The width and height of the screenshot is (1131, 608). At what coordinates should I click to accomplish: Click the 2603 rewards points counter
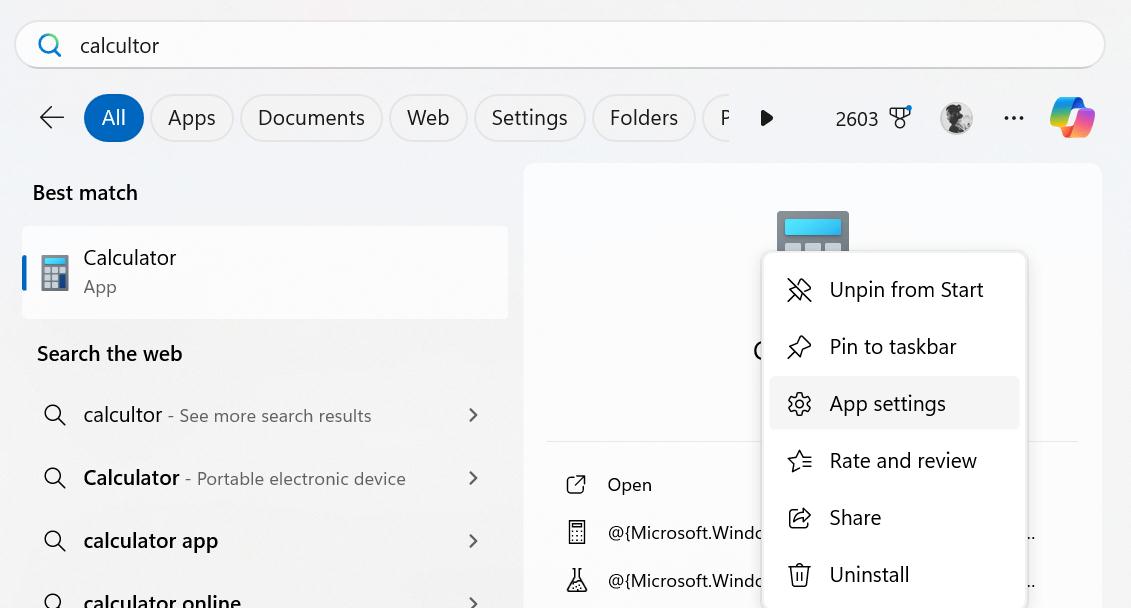(856, 118)
